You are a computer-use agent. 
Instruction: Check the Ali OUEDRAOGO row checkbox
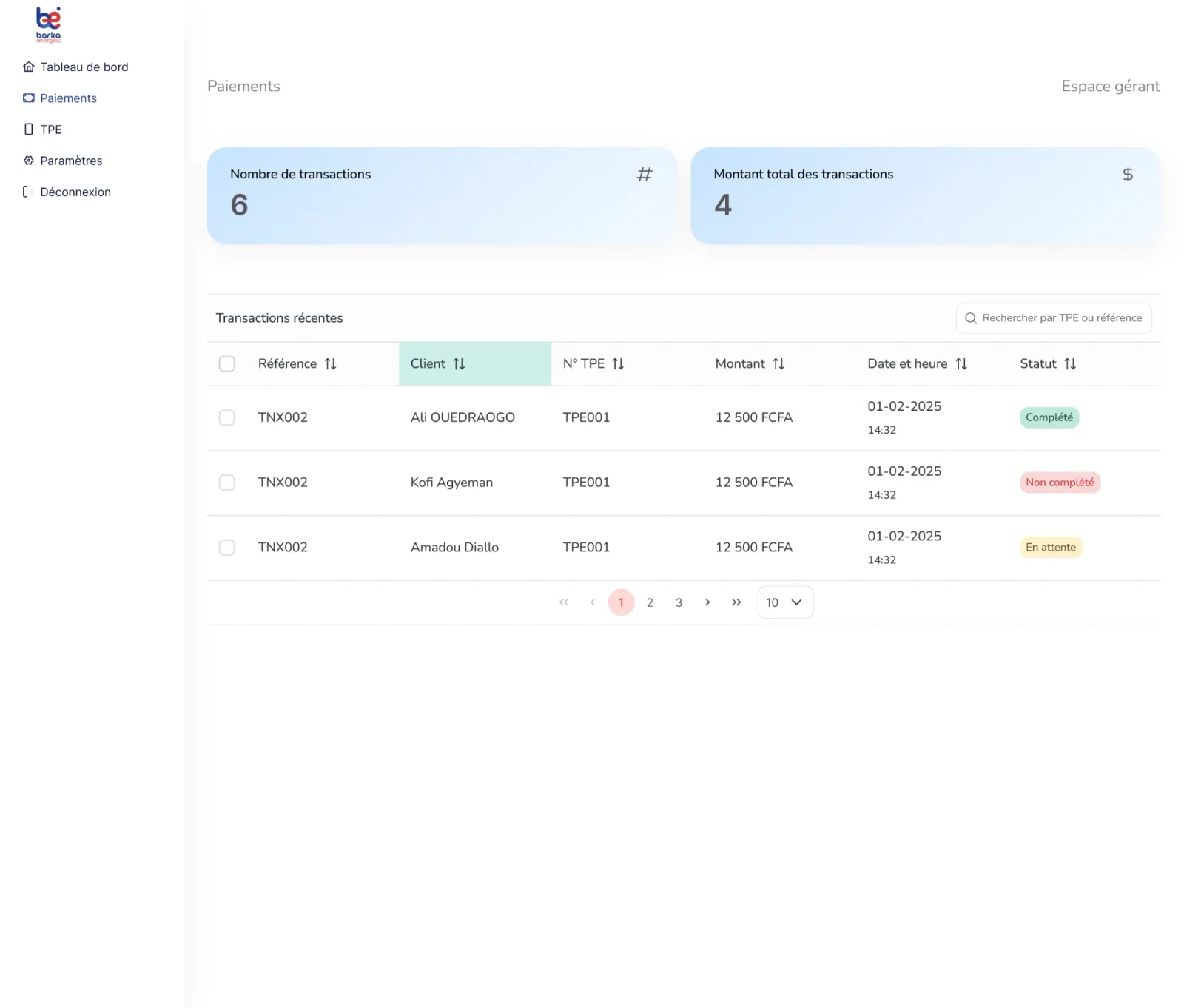tap(227, 418)
